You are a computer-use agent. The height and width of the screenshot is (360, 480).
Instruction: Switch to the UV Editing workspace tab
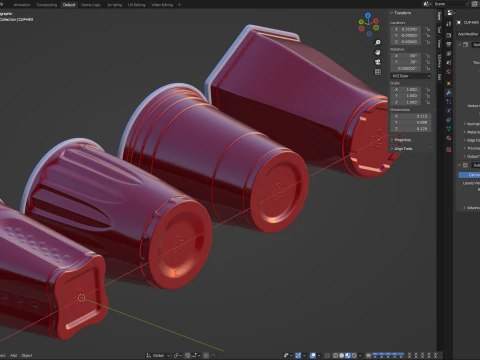[x=137, y=5]
